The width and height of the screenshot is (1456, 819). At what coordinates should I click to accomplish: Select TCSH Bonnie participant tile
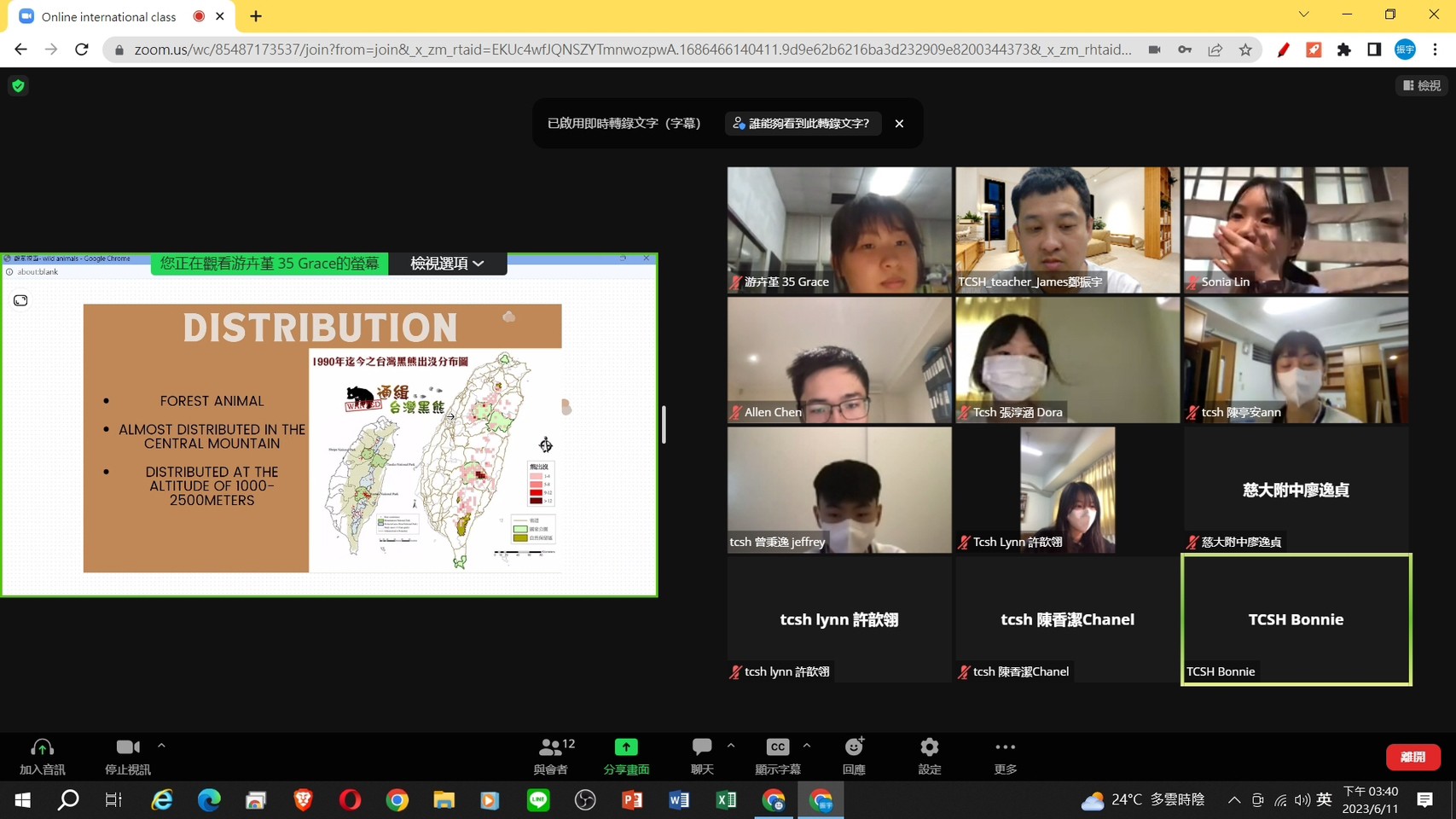[x=1296, y=619]
